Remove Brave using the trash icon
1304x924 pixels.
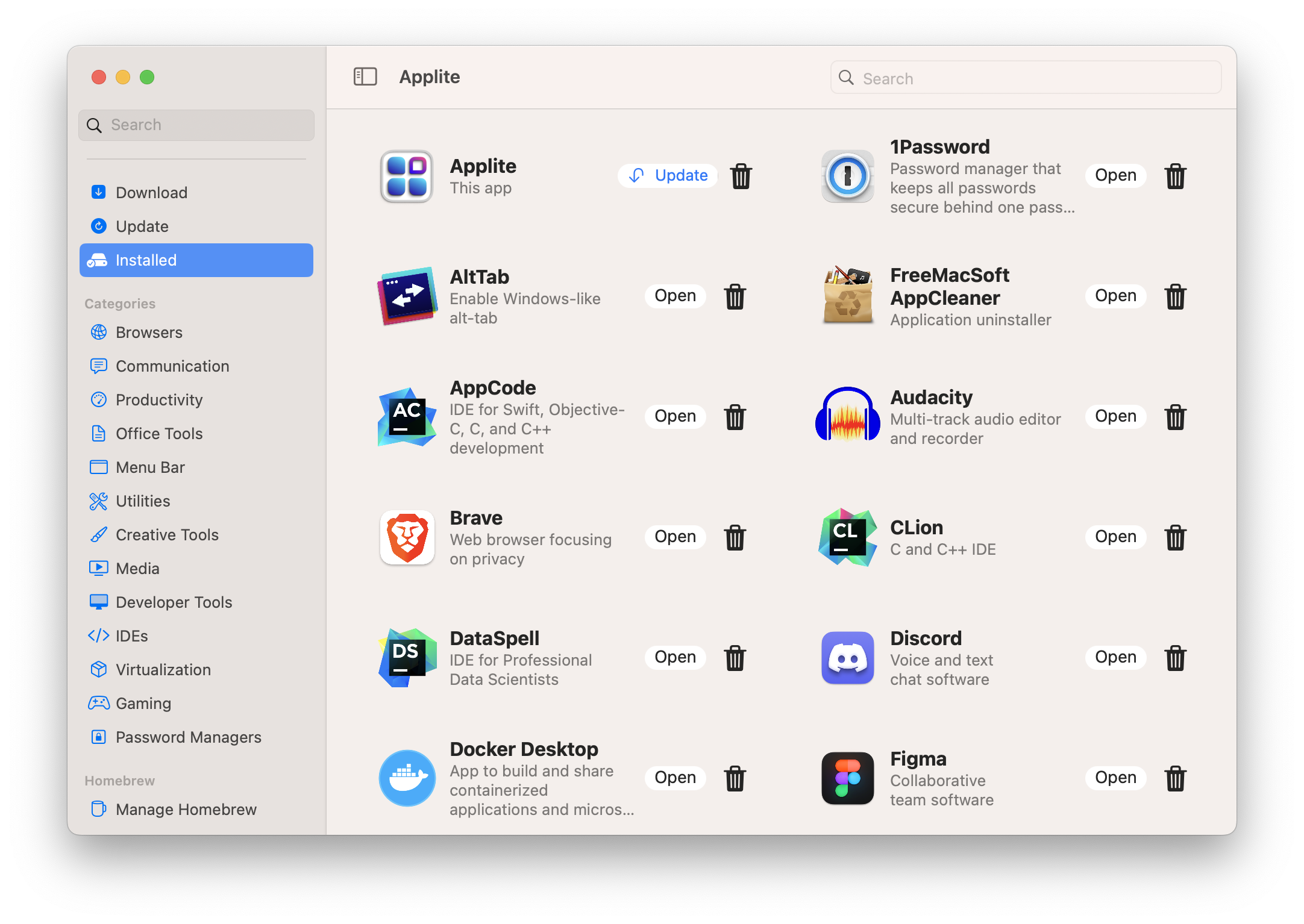pyautogui.click(x=735, y=537)
